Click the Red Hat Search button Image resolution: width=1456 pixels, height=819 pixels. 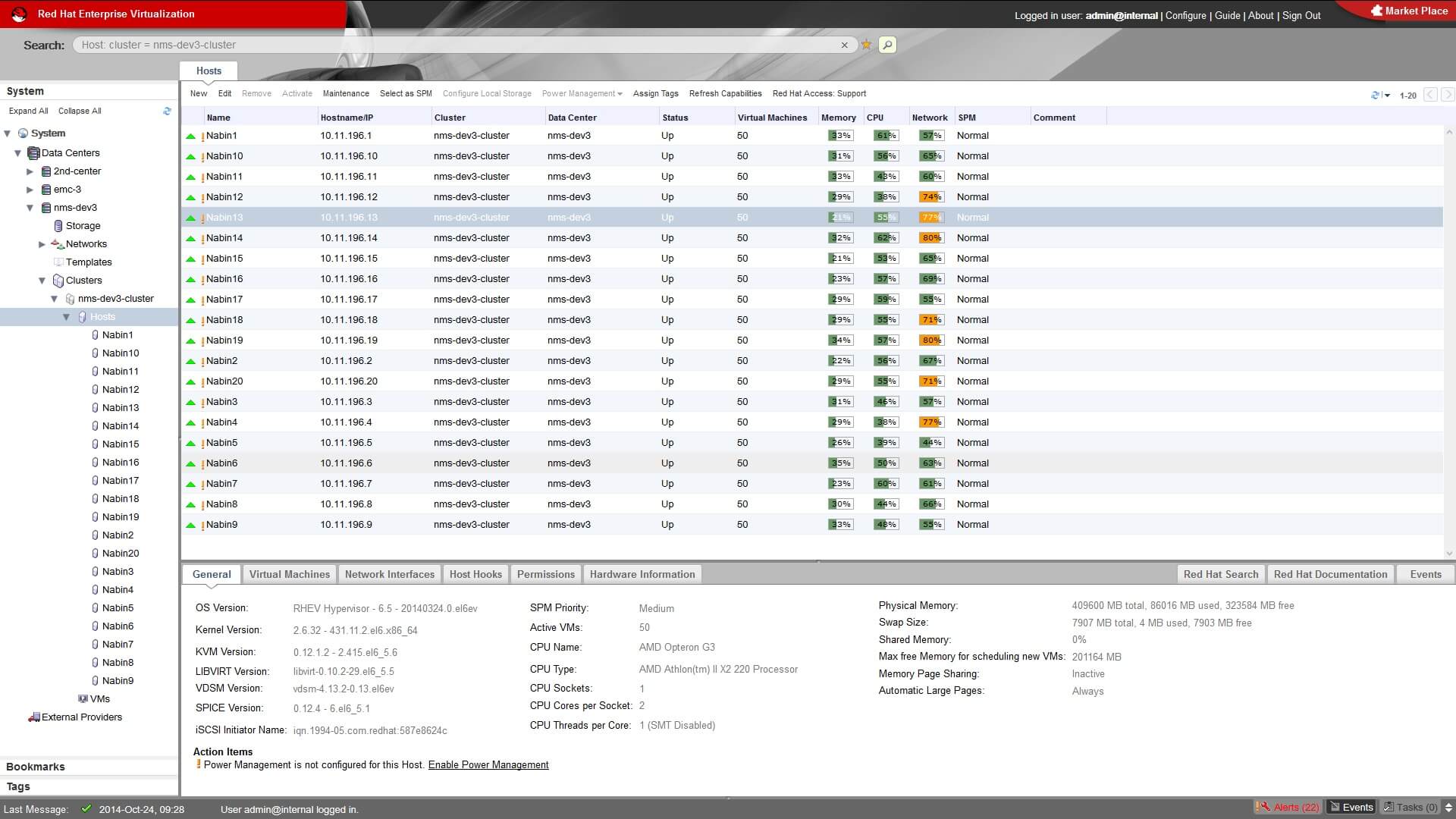[x=1220, y=574]
